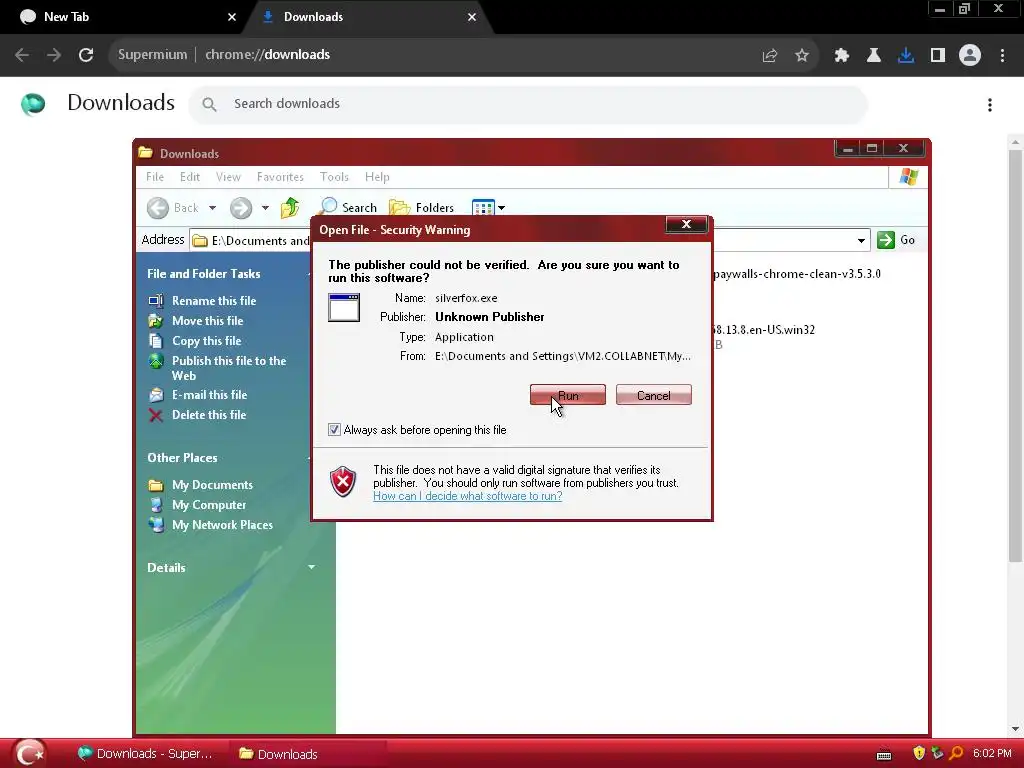Go up one folder level in Explorer

click(x=290, y=208)
